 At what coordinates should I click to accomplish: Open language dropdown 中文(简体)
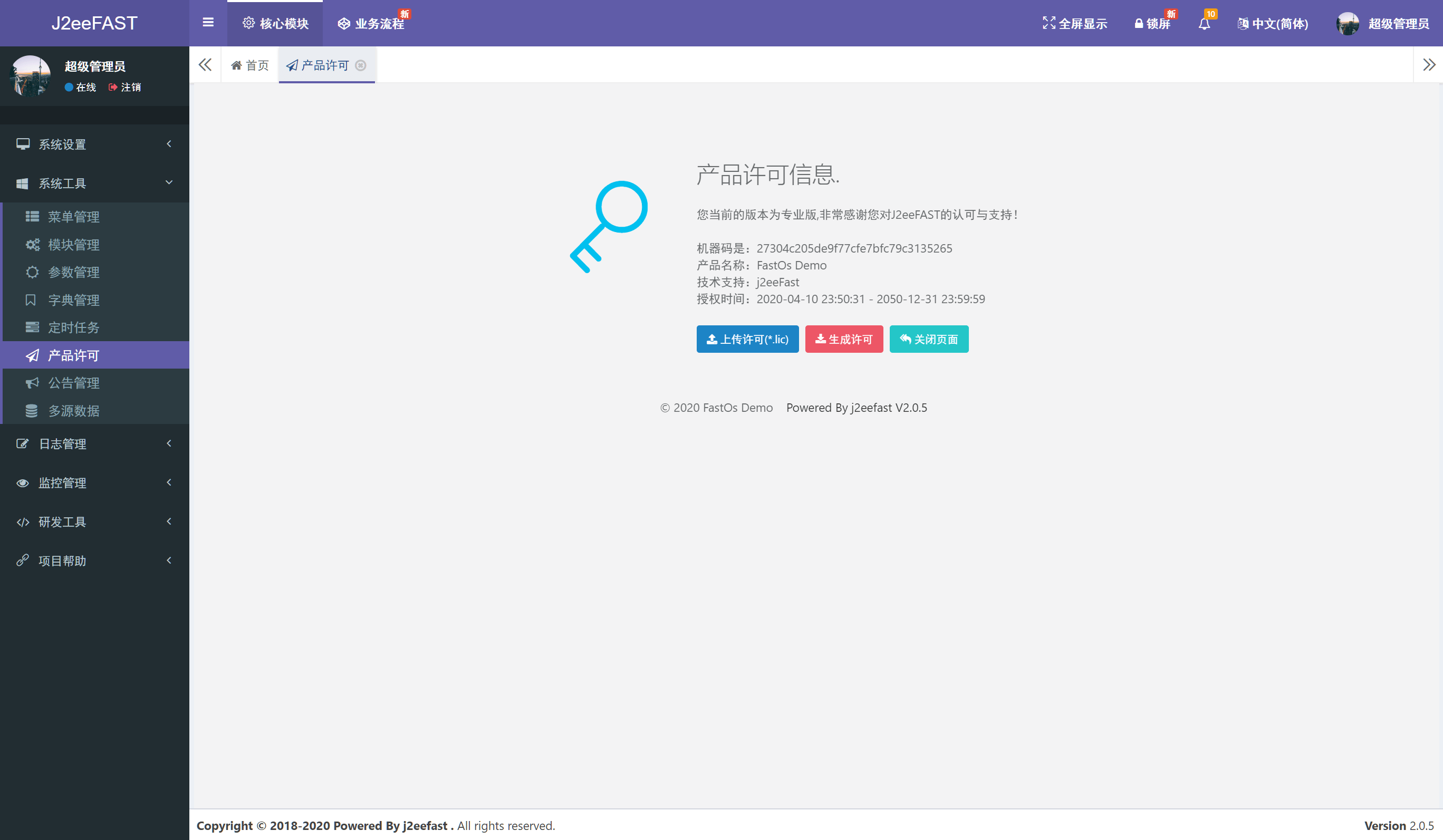[1273, 24]
